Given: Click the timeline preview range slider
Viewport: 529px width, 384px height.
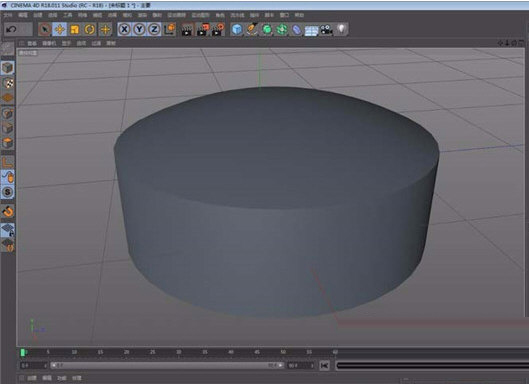Looking at the screenshot, I should tap(167, 365).
